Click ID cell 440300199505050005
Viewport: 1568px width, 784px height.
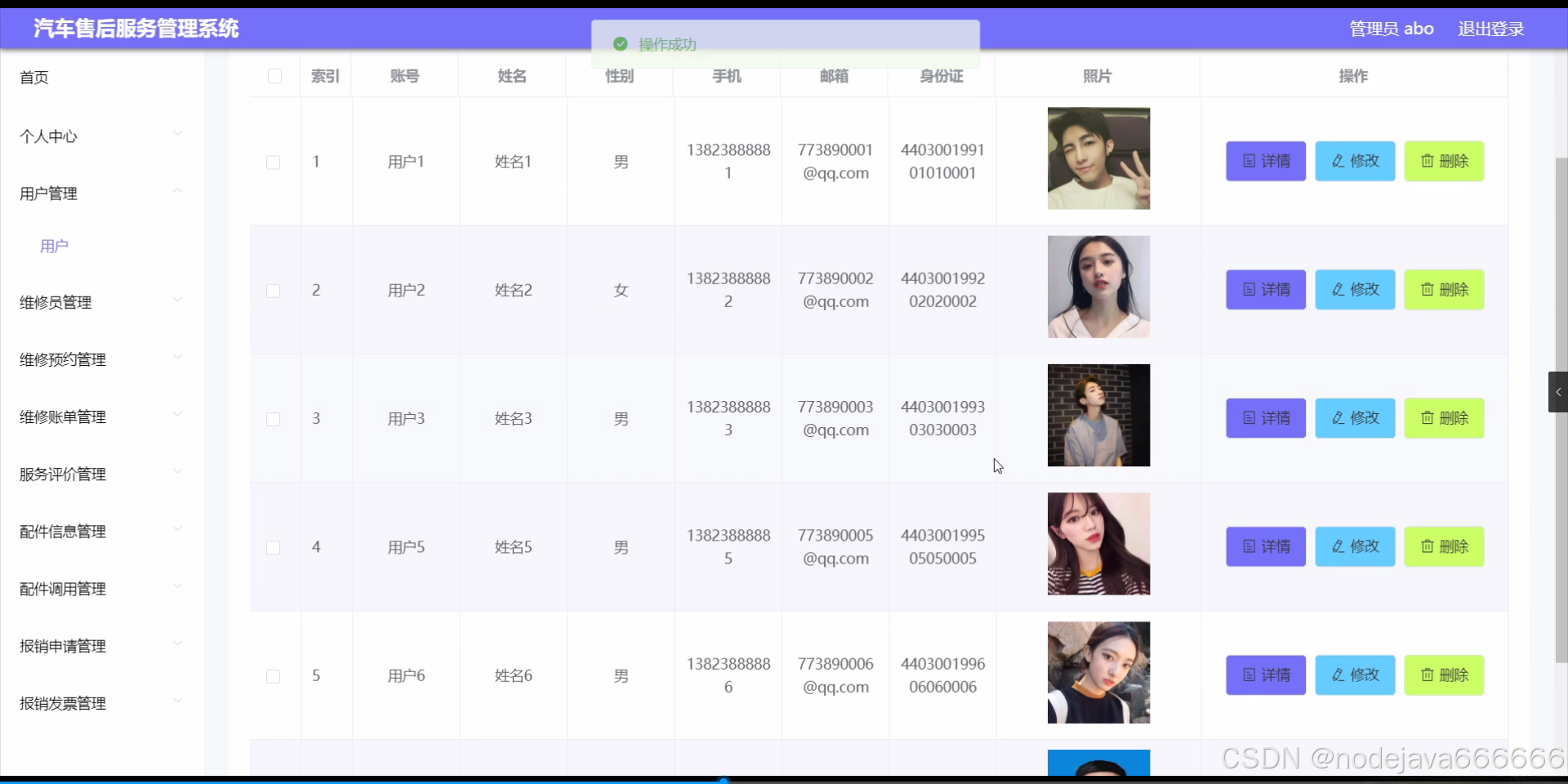coord(942,546)
